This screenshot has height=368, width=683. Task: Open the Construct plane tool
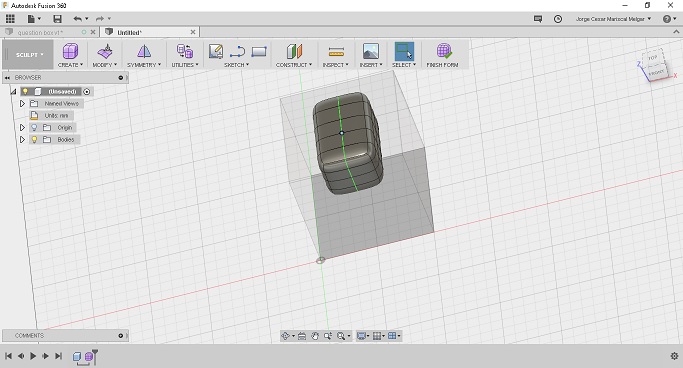click(x=294, y=51)
